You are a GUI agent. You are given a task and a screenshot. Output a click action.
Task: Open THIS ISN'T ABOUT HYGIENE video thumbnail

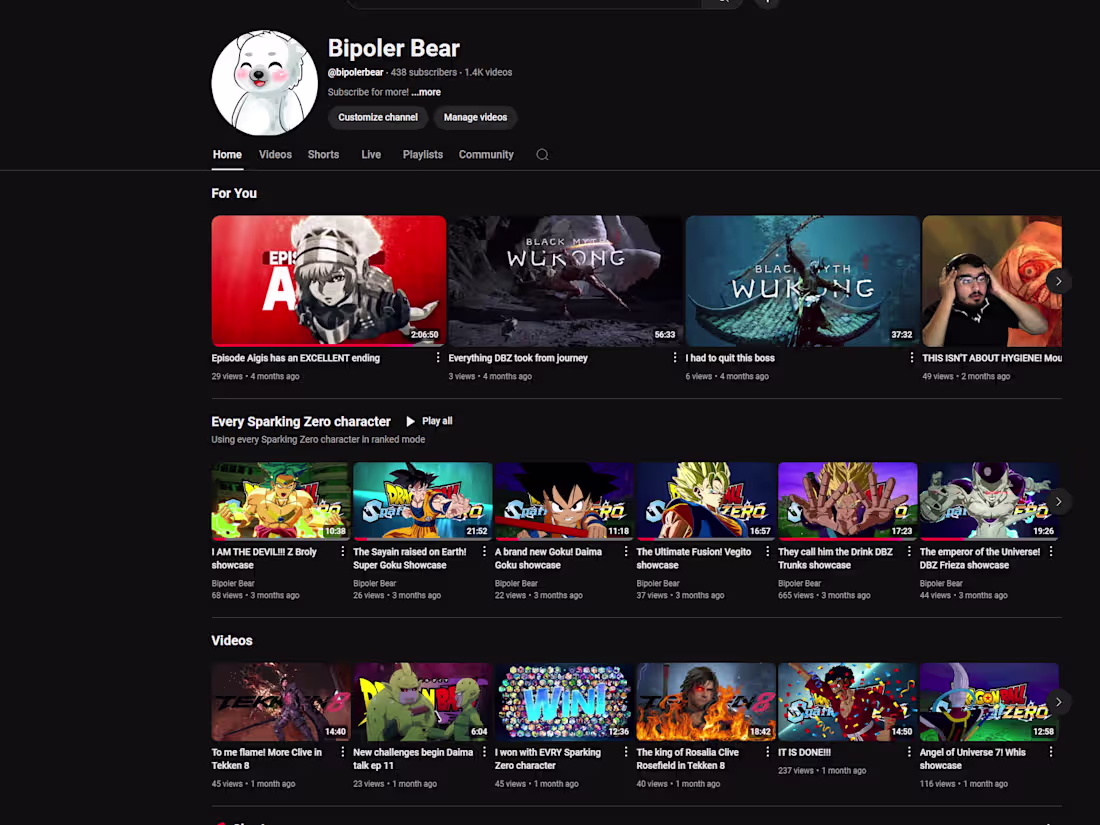[x=992, y=281]
